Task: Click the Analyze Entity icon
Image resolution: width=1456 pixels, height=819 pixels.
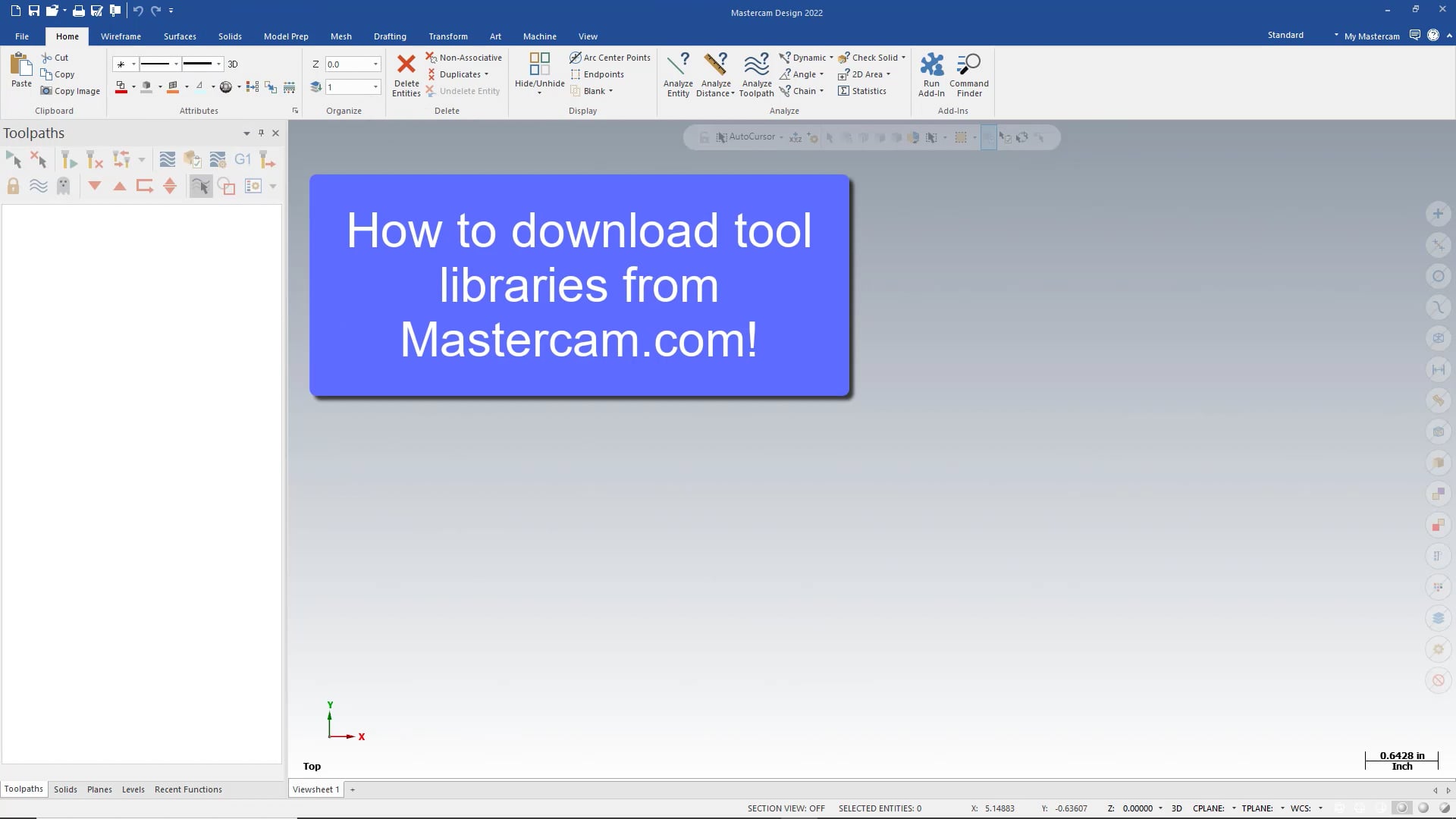Action: click(x=678, y=64)
